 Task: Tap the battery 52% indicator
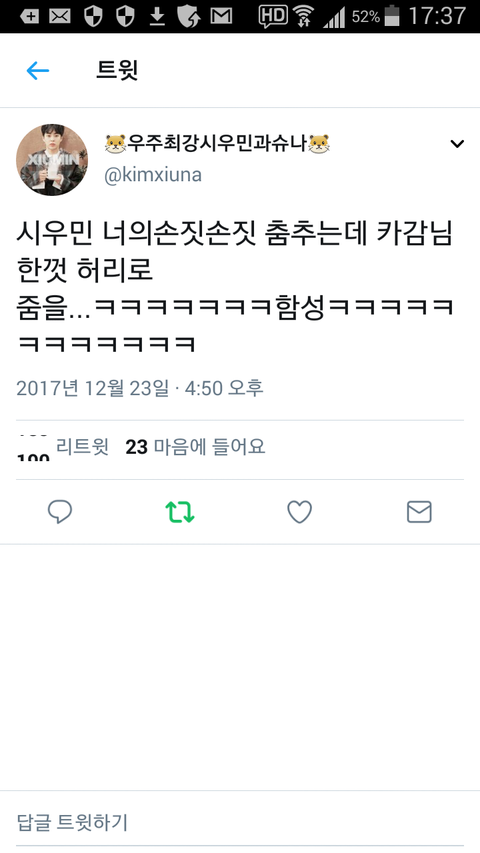click(376, 16)
